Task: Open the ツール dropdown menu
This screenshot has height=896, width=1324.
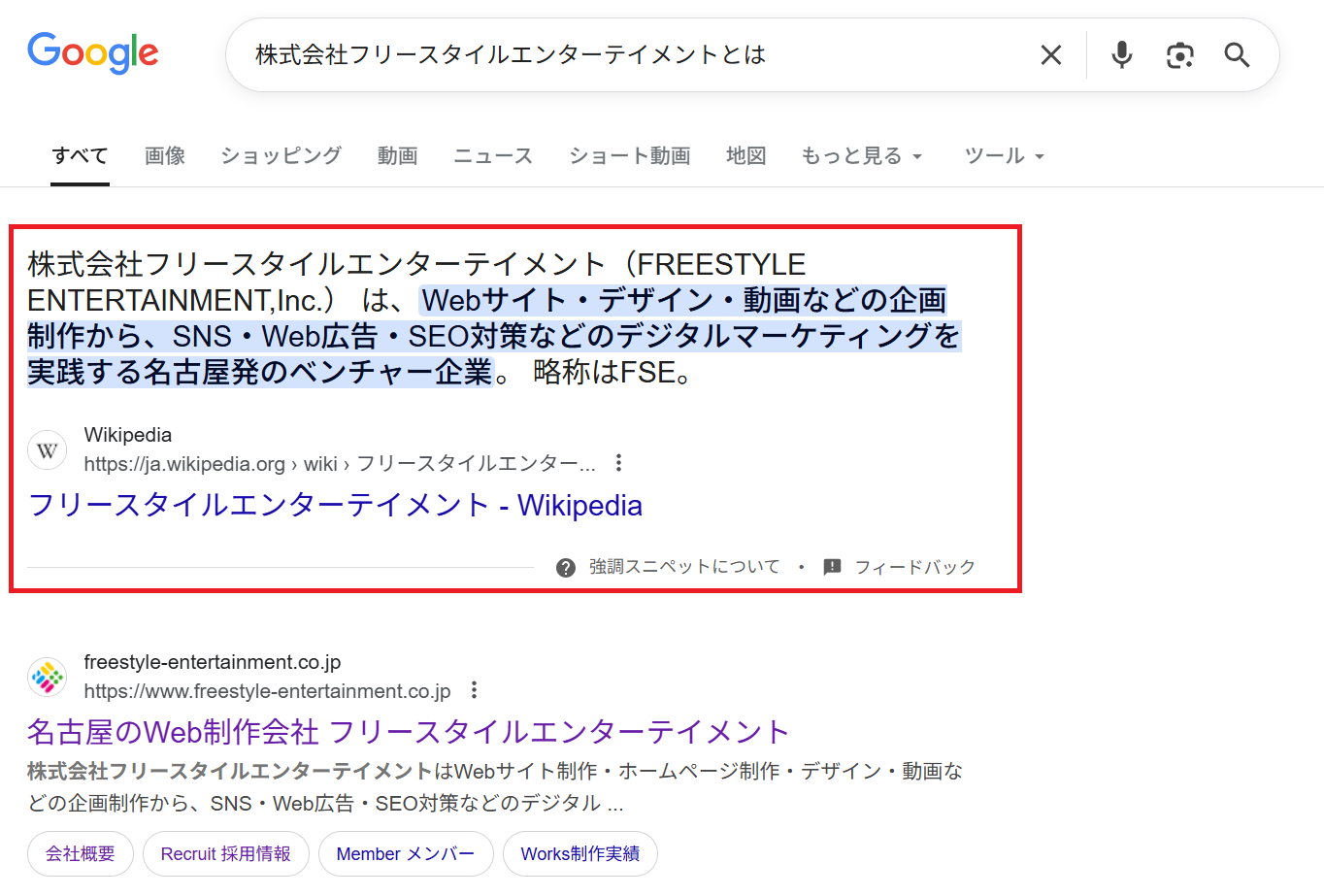Action: (x=1004, y=156)
